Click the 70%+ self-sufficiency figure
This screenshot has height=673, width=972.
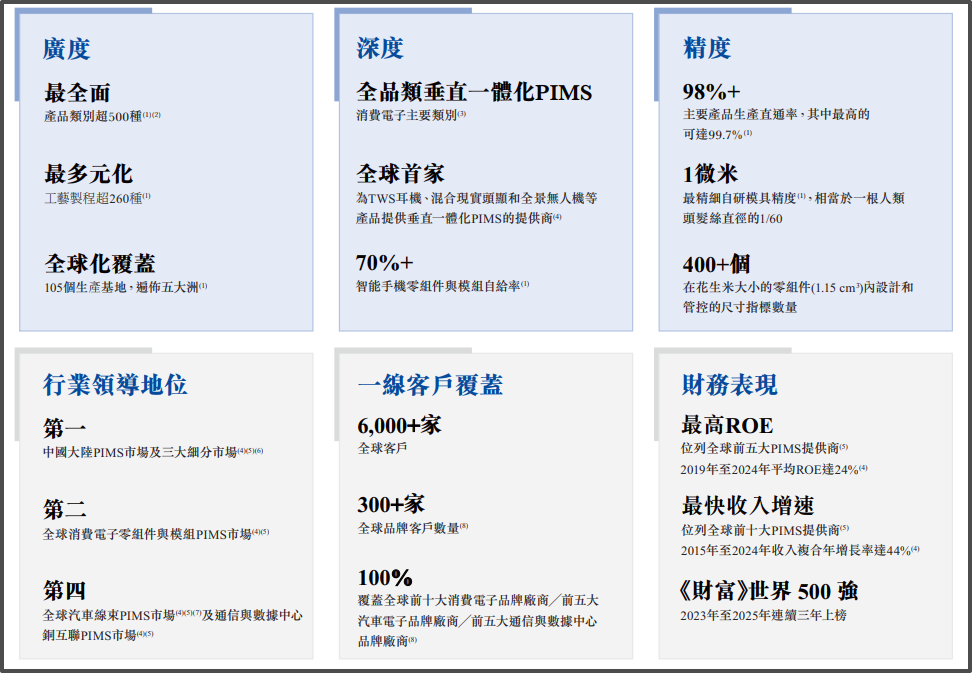coord(384,263)
